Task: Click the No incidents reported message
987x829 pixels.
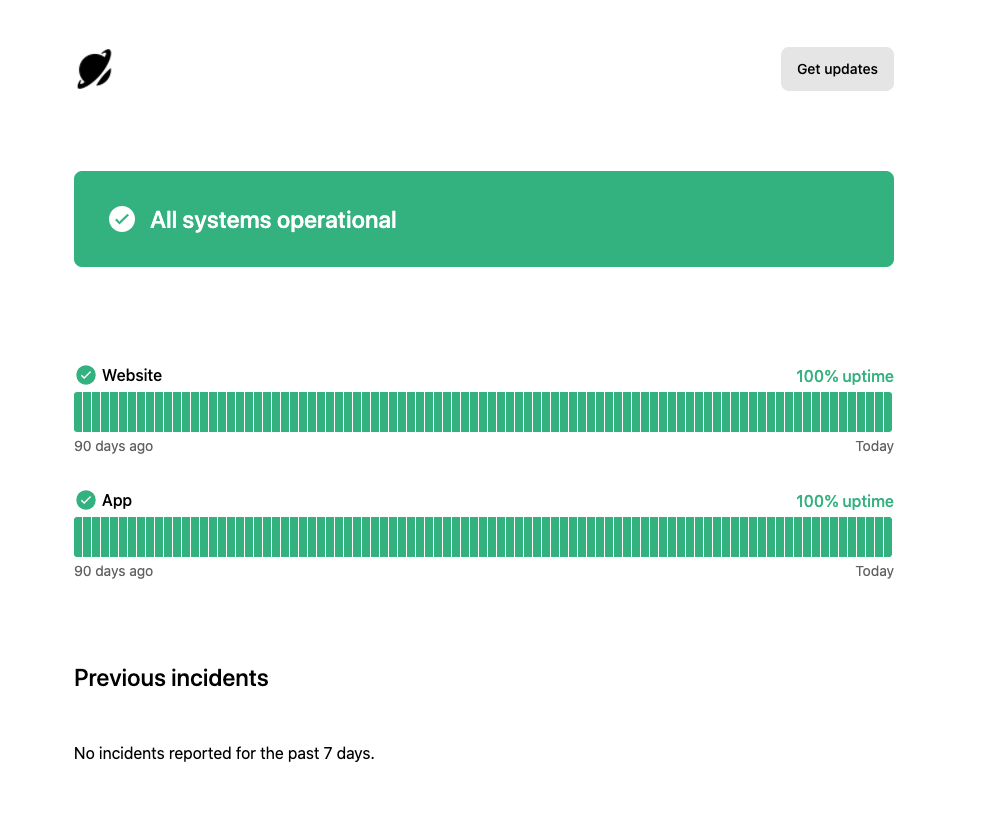Action: (x=224, y=753)
